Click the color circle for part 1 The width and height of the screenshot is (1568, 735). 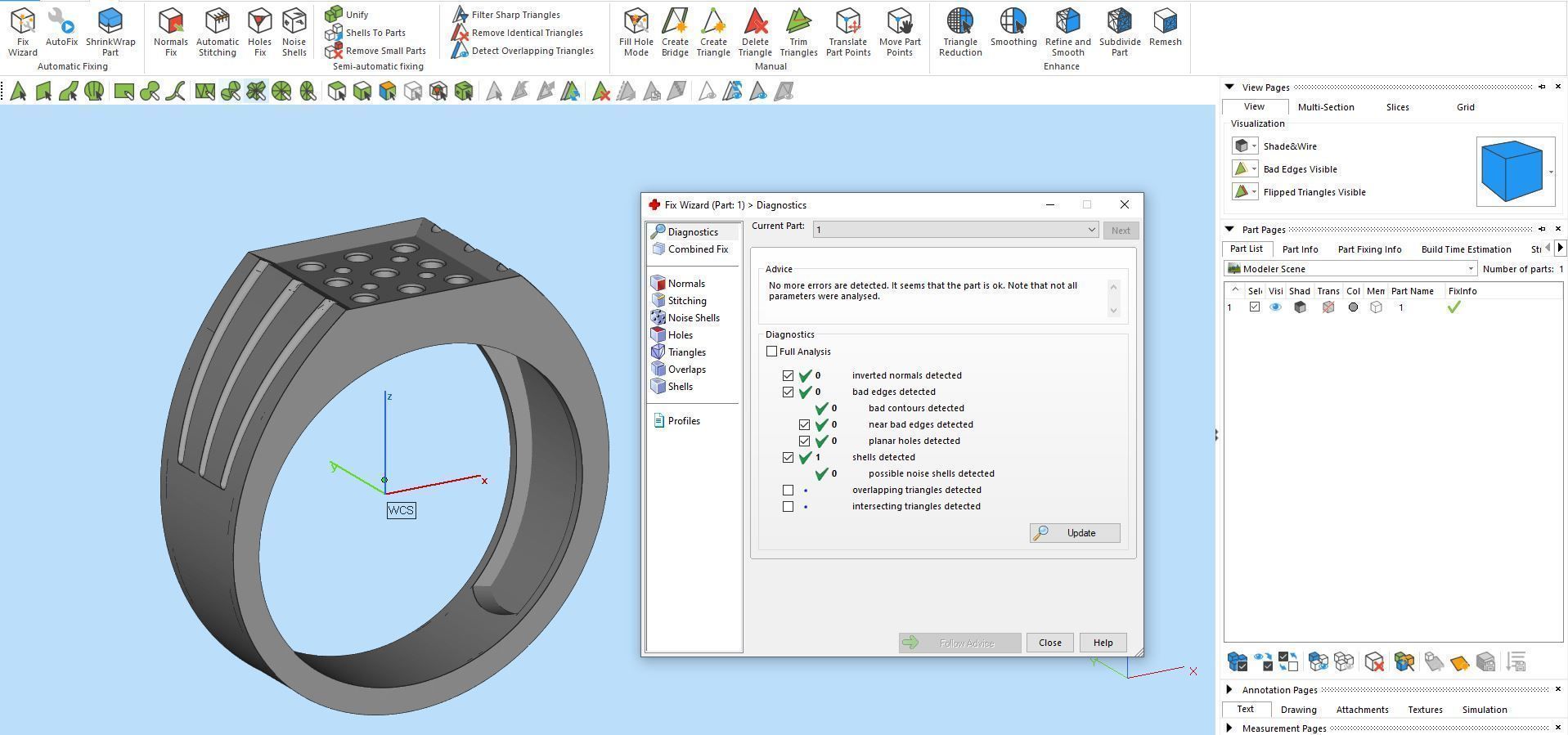tap(1353, 307)
